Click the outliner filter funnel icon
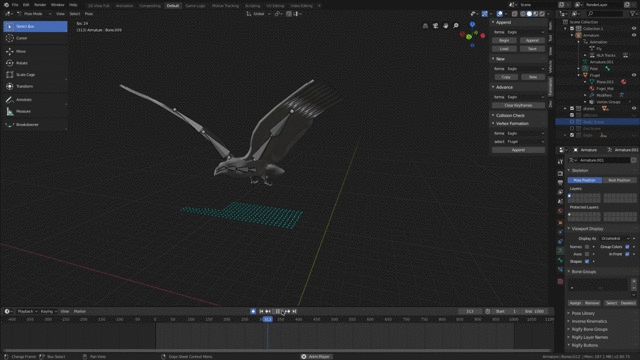 coord(633,14)
